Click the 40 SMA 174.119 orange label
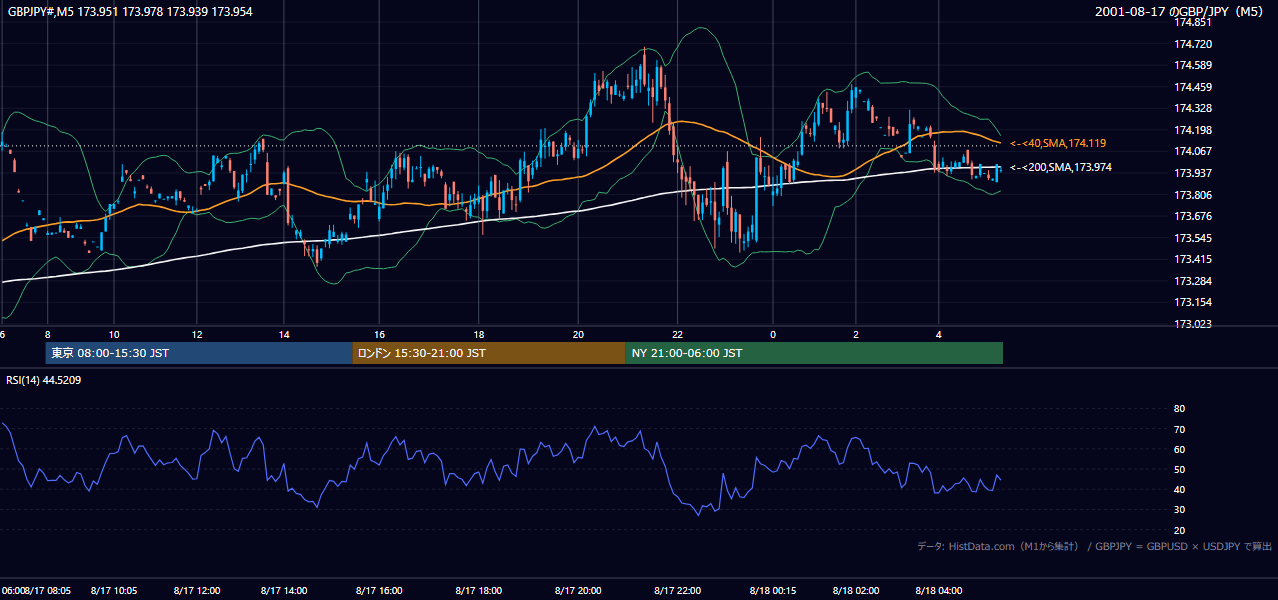Viewport: 1278px width, 600px height. (x=1058, y=144)
